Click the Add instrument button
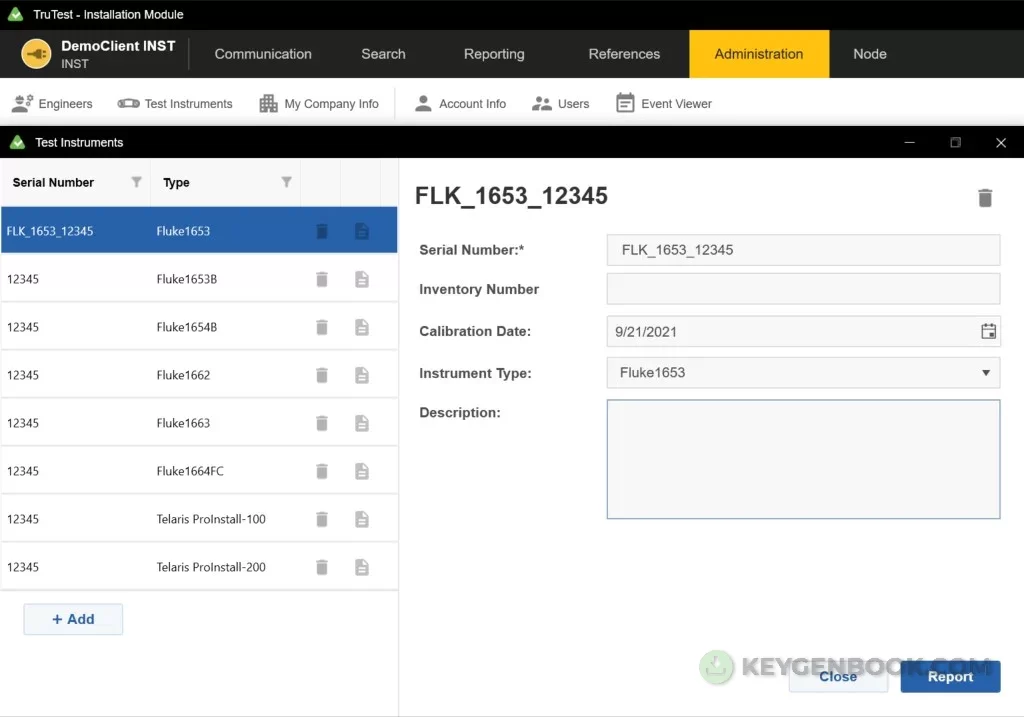This screenshot has height=717, width=1024. 73,619
